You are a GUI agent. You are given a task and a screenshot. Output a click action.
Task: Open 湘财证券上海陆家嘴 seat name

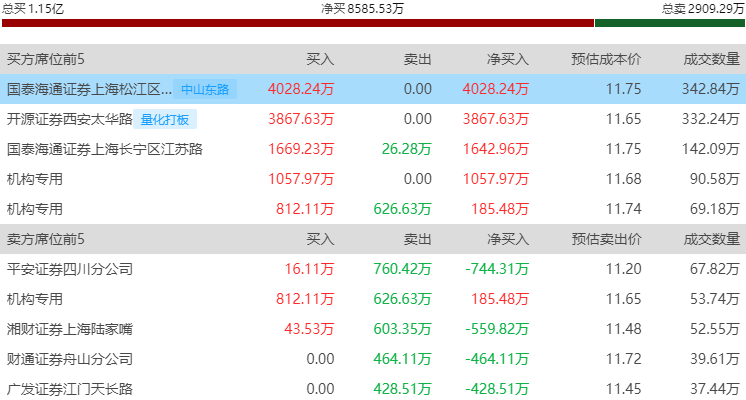69,329
